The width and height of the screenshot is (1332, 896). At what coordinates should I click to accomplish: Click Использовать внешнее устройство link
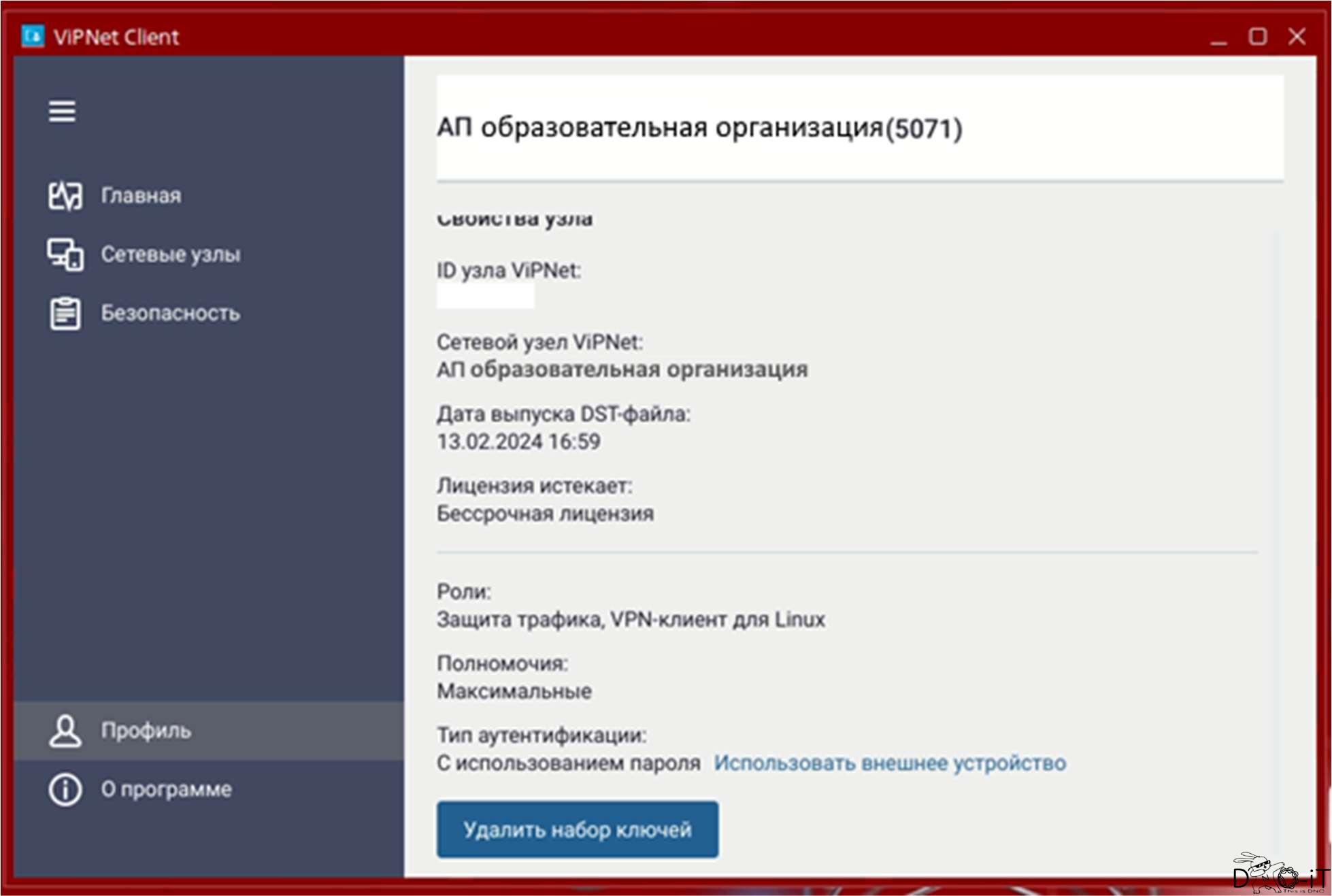(x=889, y=763)
